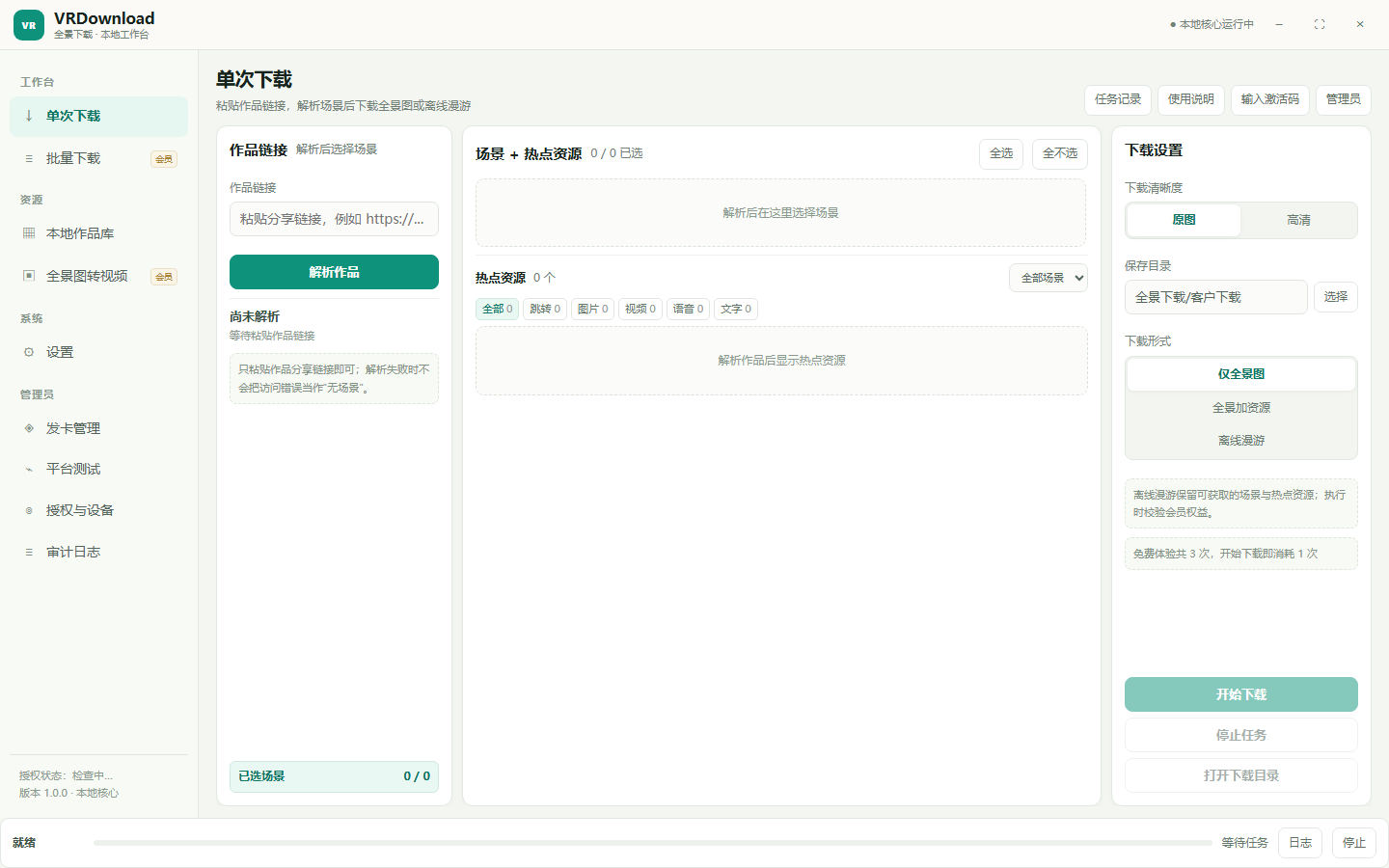Click the download arrow icon beside 单次下载

[x=29, y=116]
